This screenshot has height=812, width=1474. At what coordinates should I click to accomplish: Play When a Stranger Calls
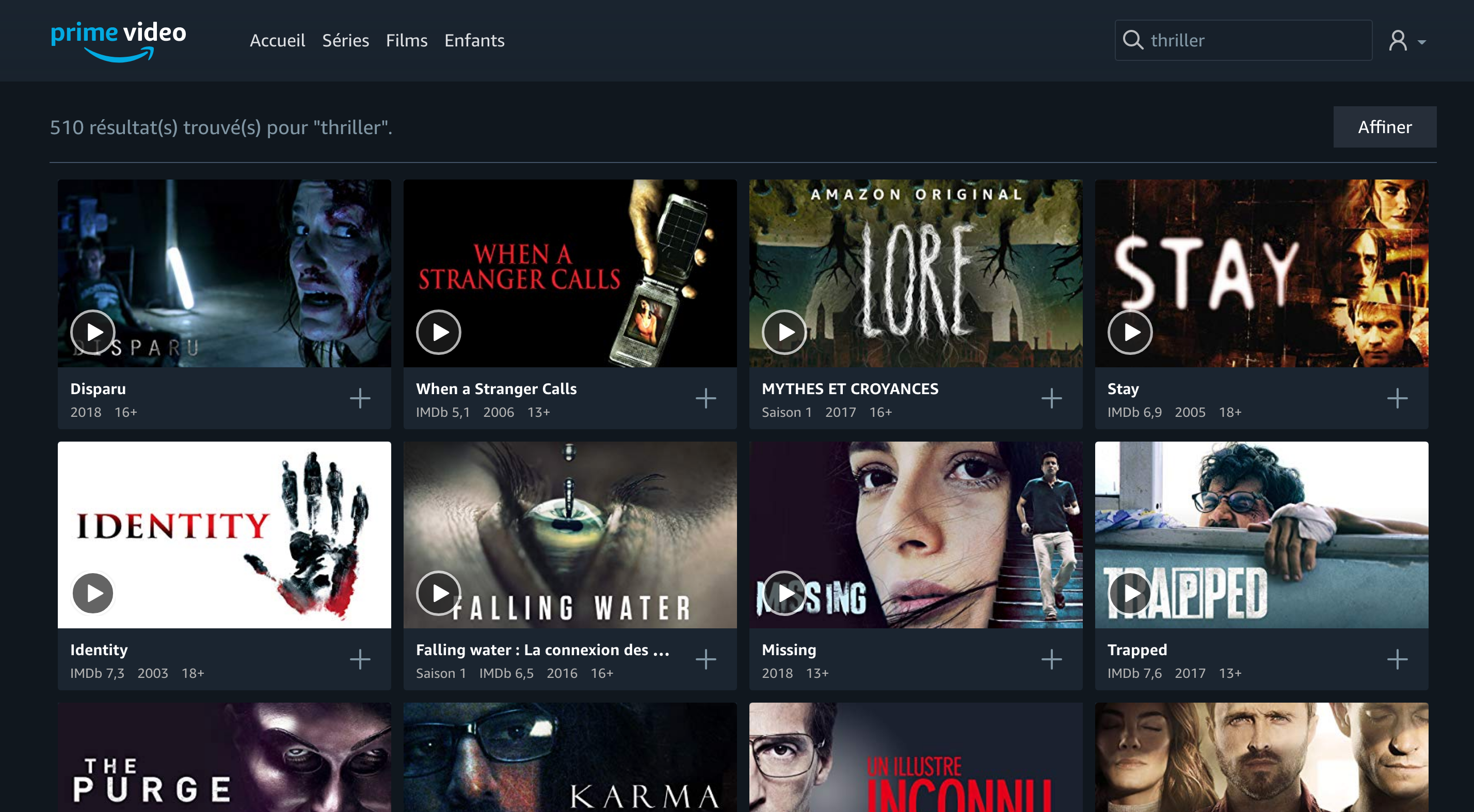coord(438,332)
